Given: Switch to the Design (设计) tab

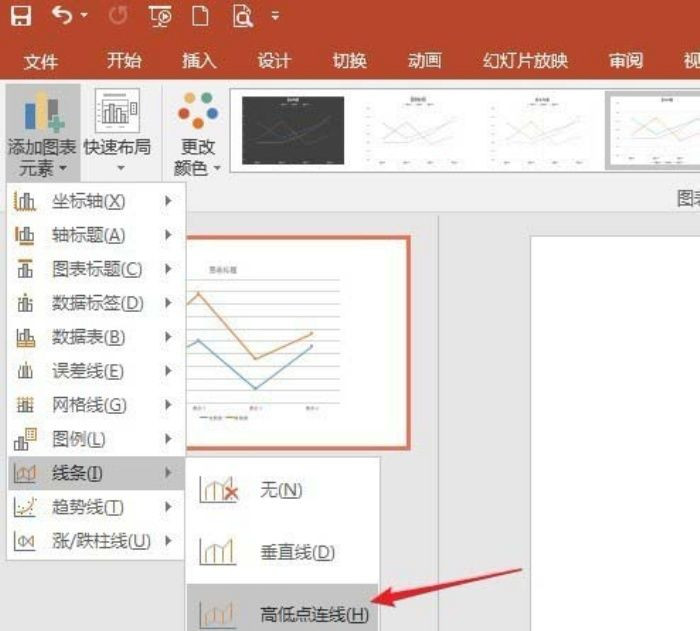Looking at the screenshot, I should tap(274, 61).
